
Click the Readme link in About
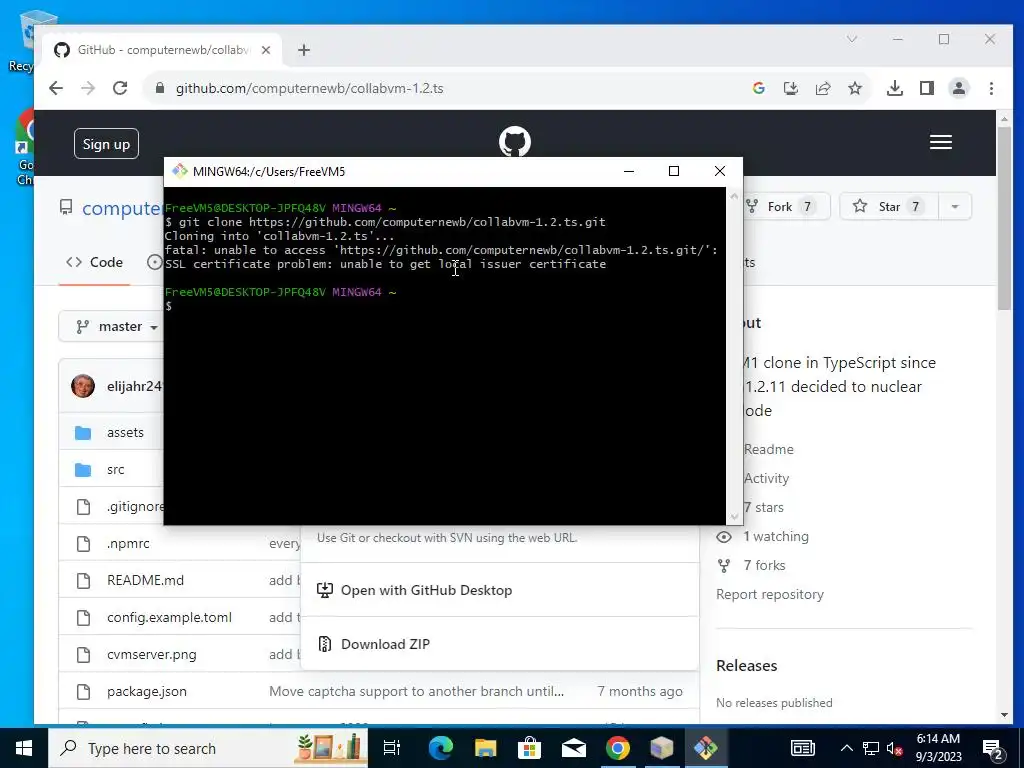769,449
